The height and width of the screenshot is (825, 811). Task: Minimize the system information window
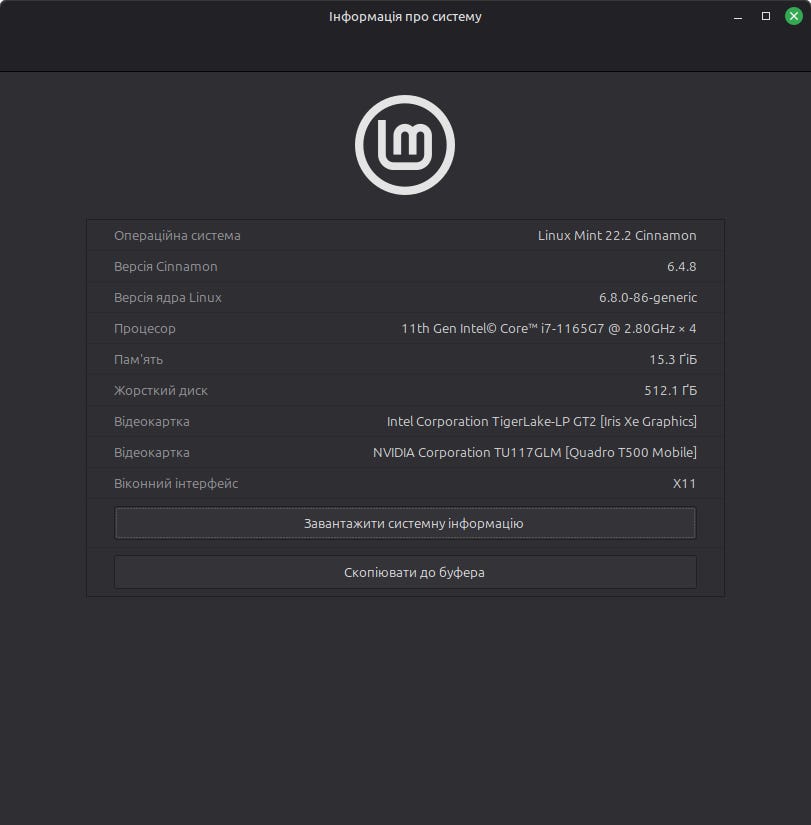click(738, 16)
